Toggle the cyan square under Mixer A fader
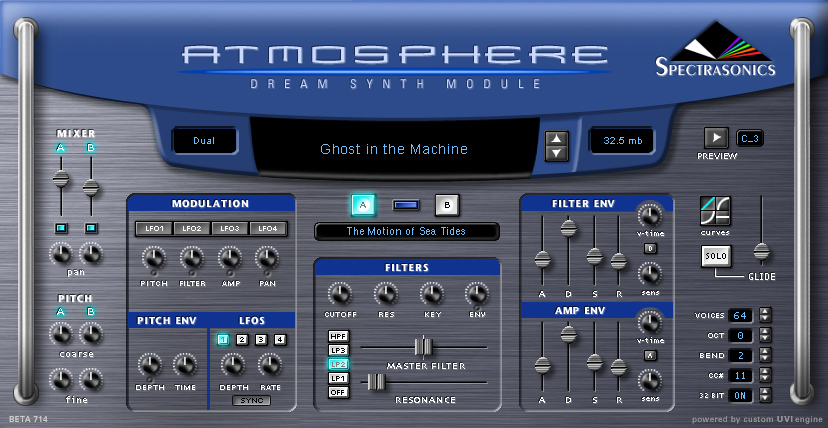The height and width of the screenshot is (428, 828). (x=61, y=228)
